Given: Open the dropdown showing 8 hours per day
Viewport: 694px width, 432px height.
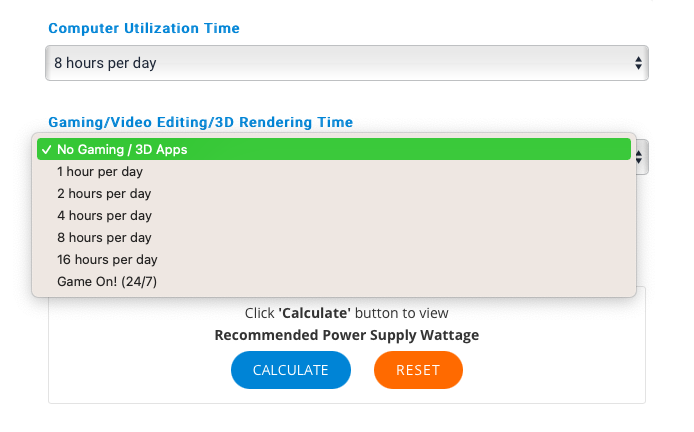Looking at the screenshot, I should click(346, 63).
